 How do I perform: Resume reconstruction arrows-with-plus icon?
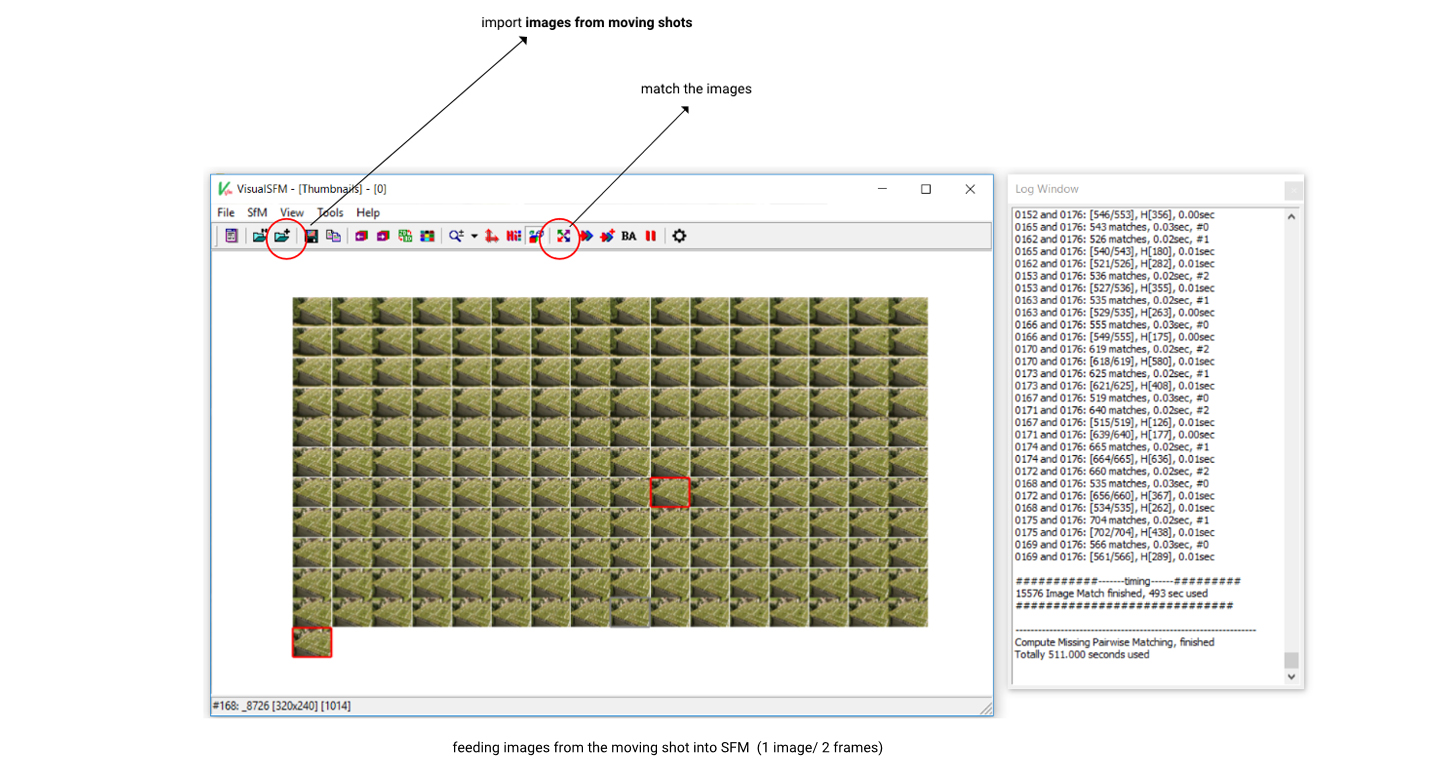[x=607, y=236]
